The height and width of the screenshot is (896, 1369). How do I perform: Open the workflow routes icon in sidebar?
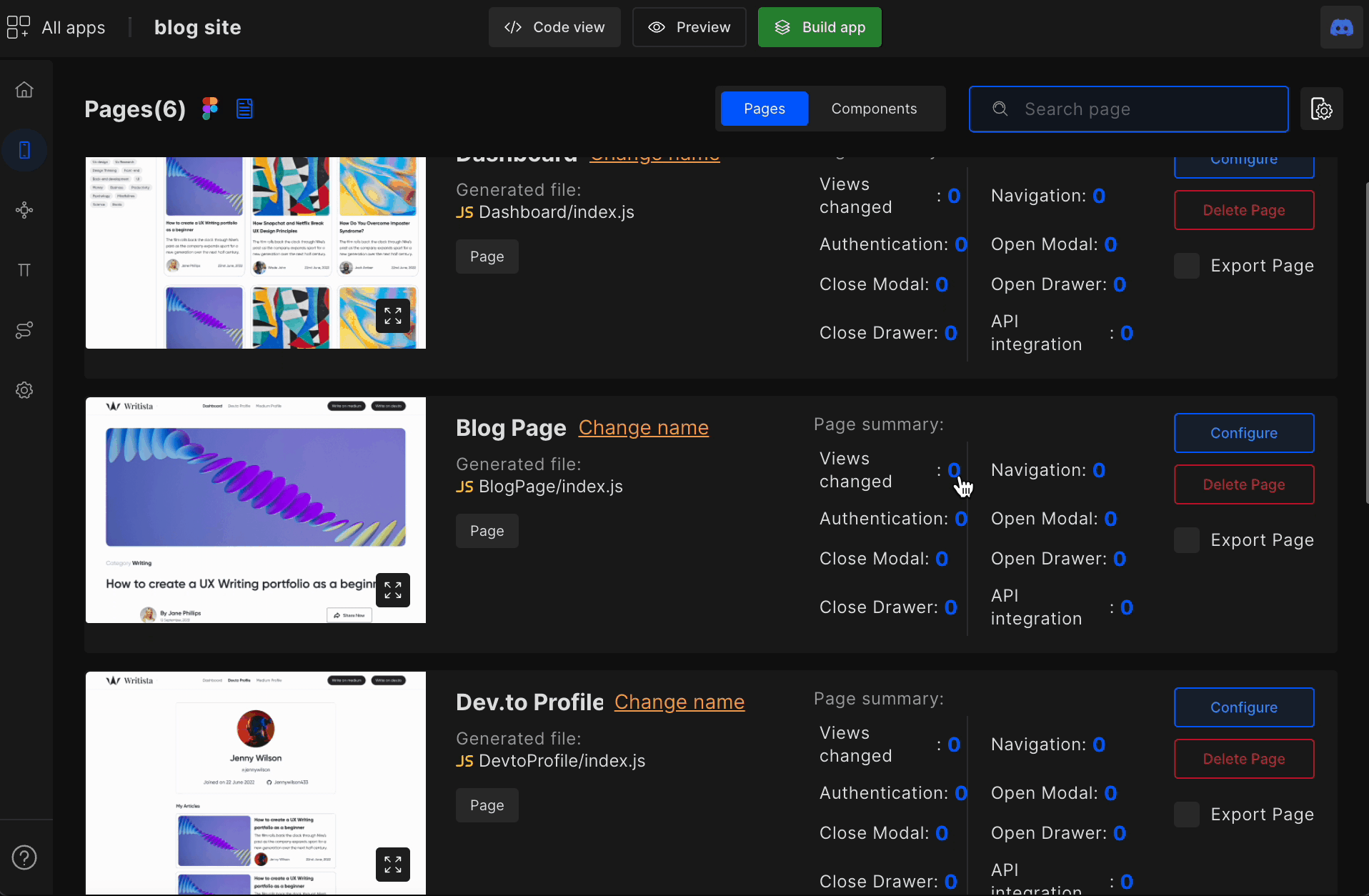[x=24, y=330]
